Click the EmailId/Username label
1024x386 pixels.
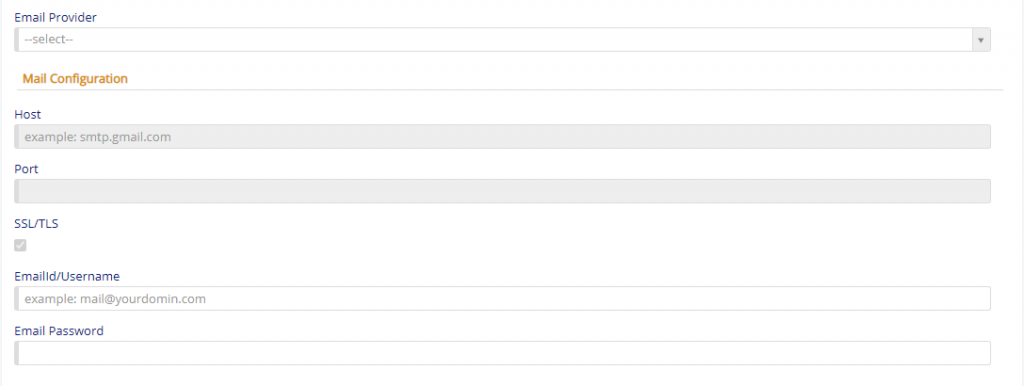point(67,276)
